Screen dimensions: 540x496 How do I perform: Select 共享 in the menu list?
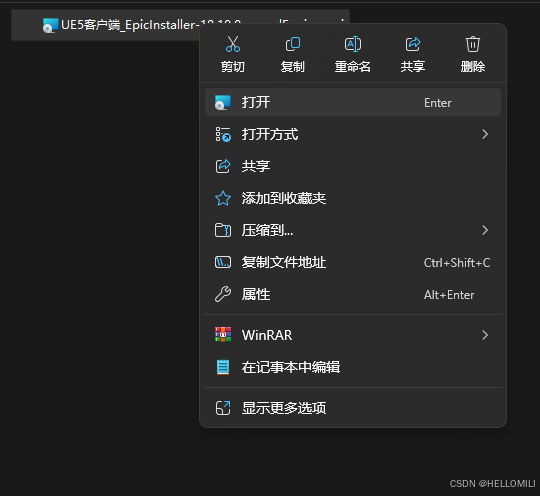point(353,166)
